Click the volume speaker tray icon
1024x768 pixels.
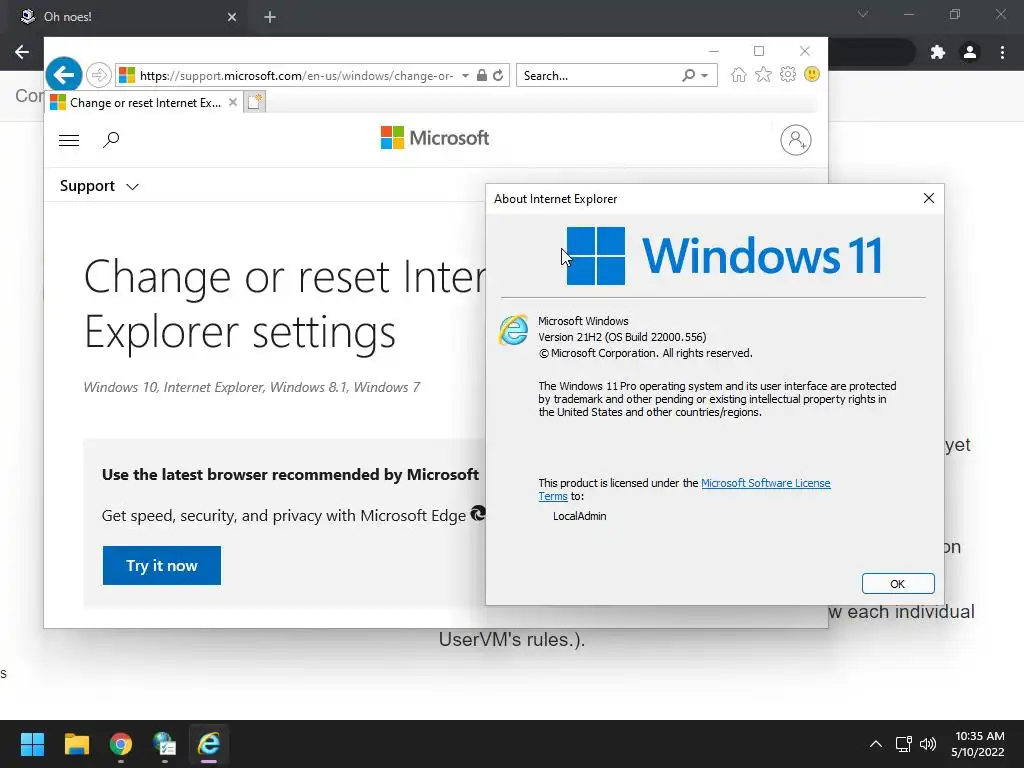coord(927,744)
